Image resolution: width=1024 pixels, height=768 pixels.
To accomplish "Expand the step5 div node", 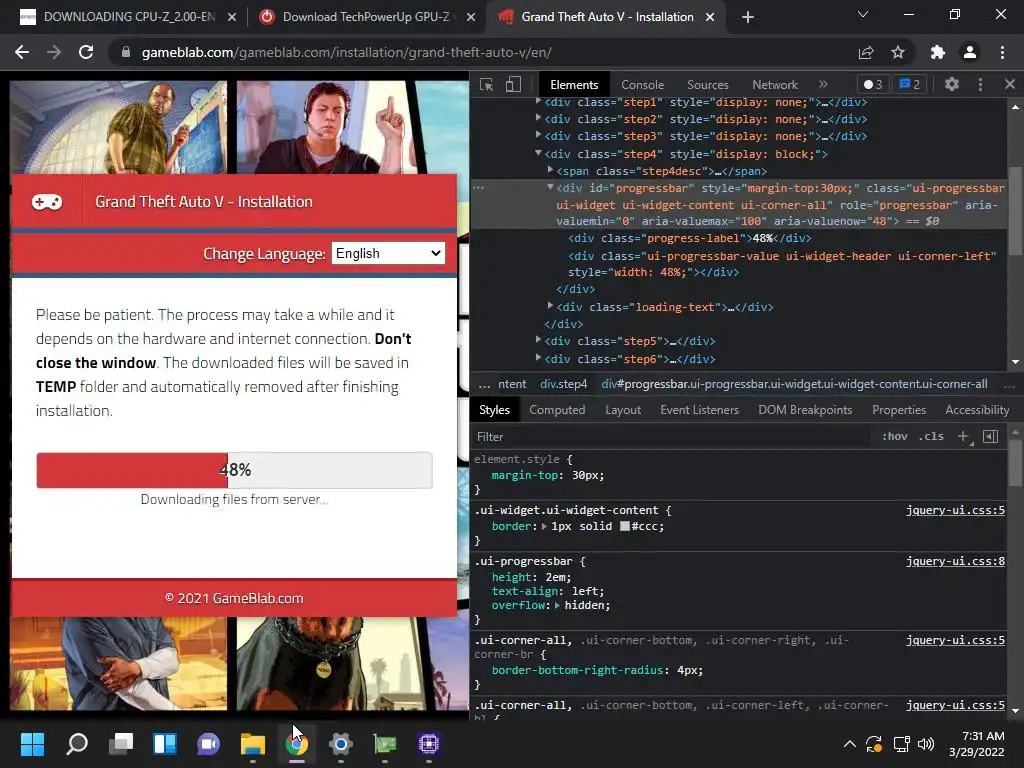I will 538,340.
